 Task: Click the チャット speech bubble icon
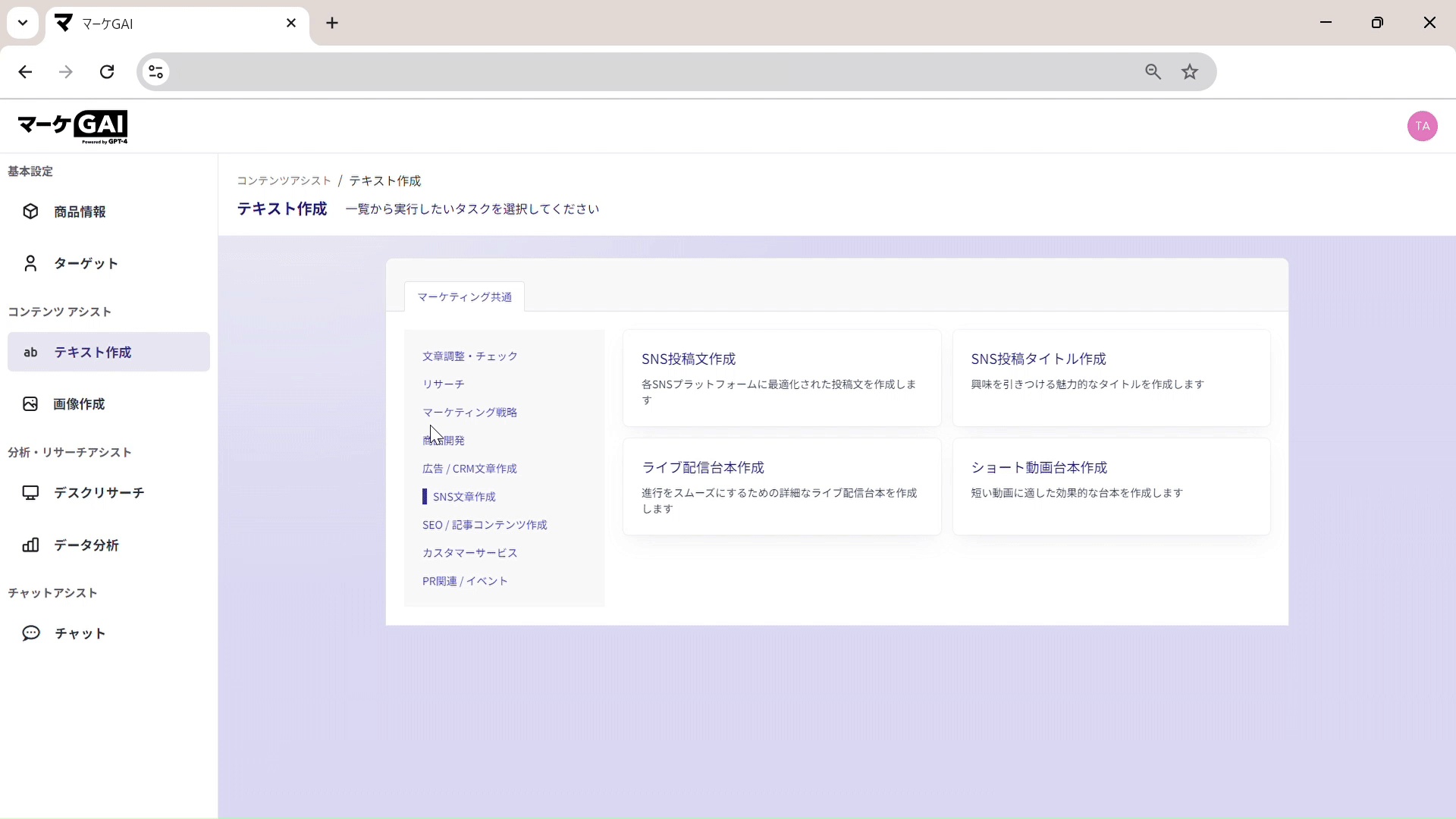pos(30,633)
